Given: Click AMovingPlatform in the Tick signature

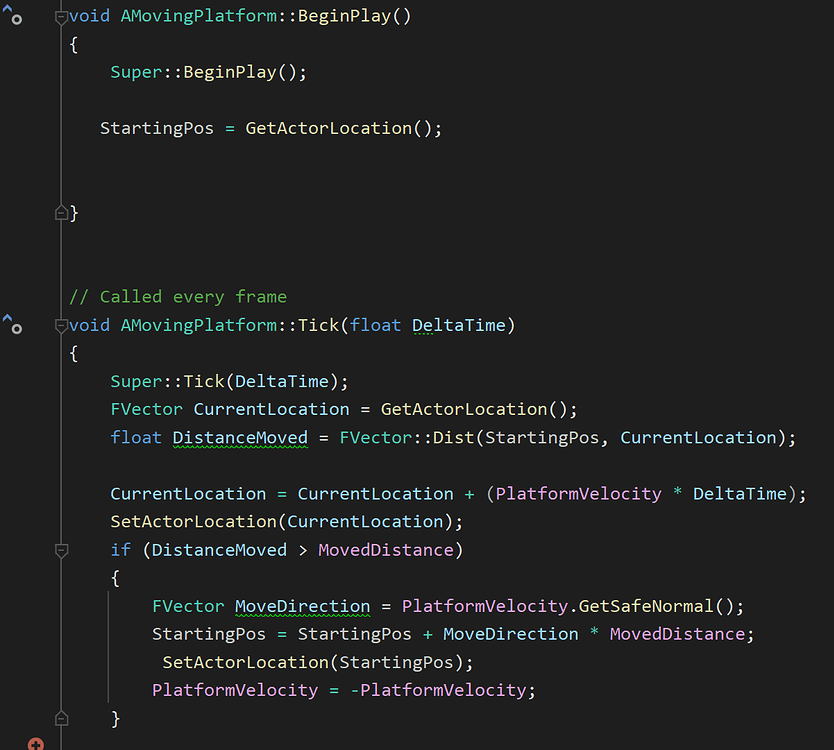Looking at the screenshot, I should [199, 325].
